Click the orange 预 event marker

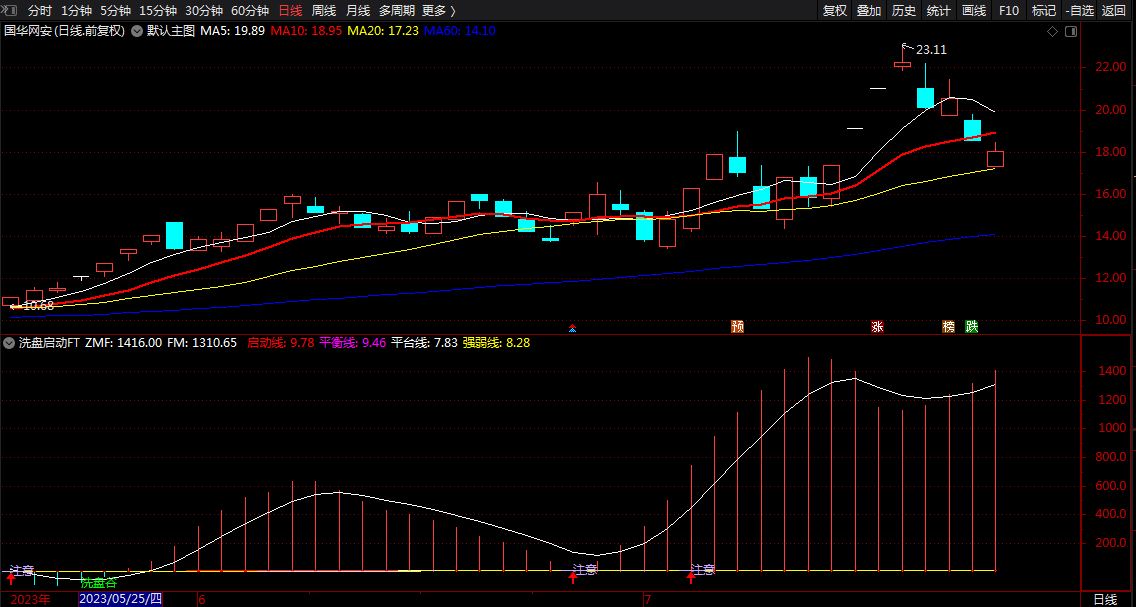(x=738, y=326)
